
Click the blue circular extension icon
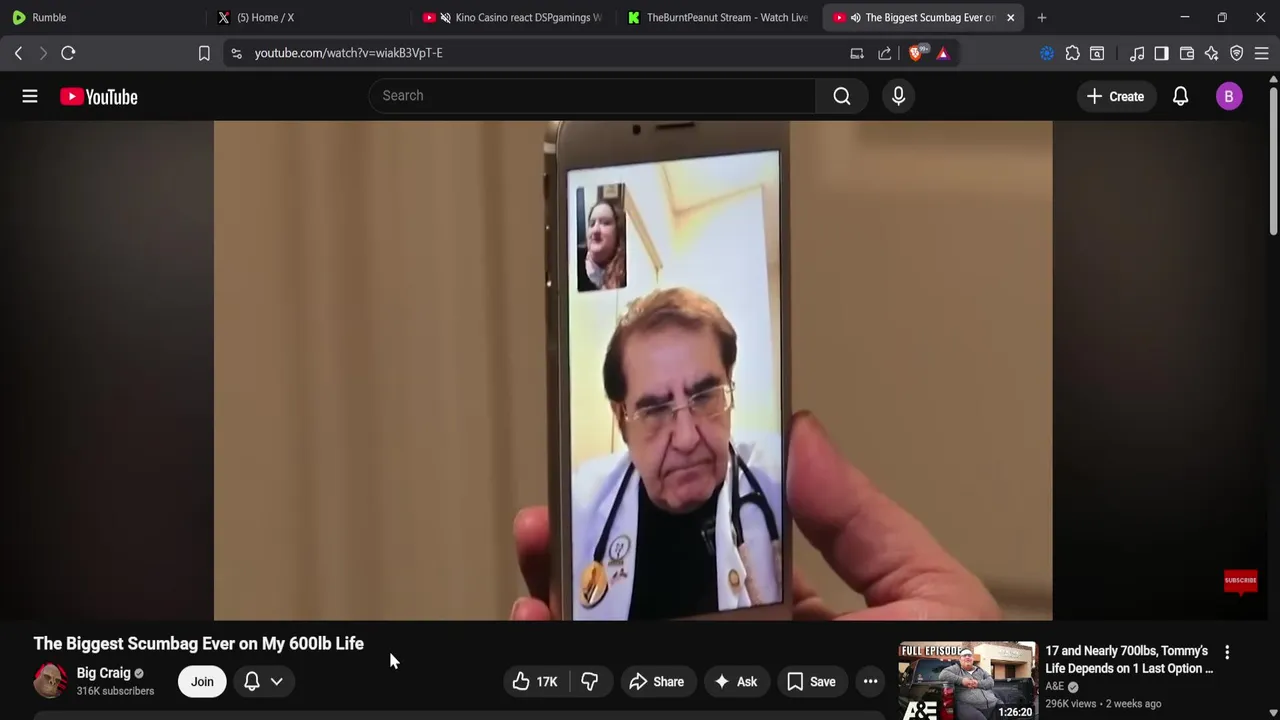tap(1047, 53)
